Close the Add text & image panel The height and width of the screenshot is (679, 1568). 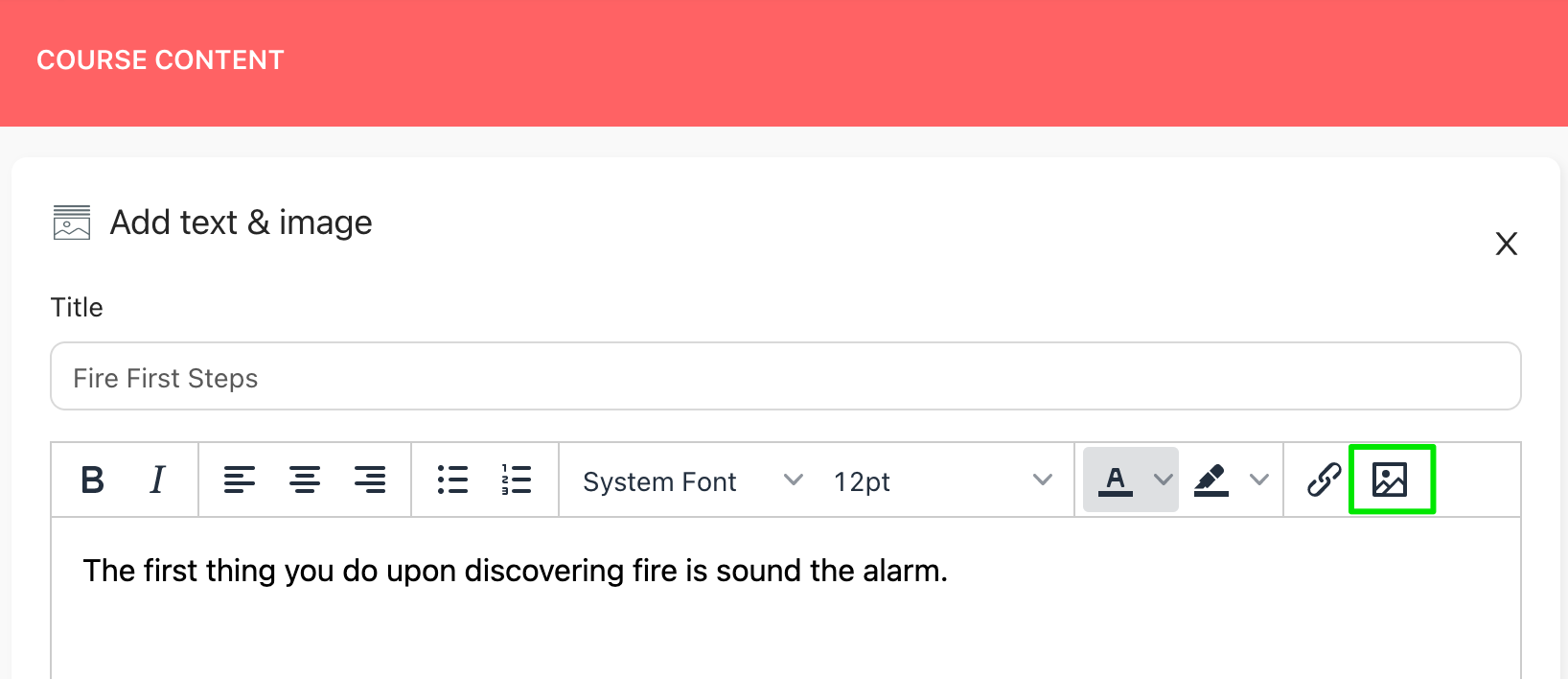pyautogui.click(x=1507, y=244)
